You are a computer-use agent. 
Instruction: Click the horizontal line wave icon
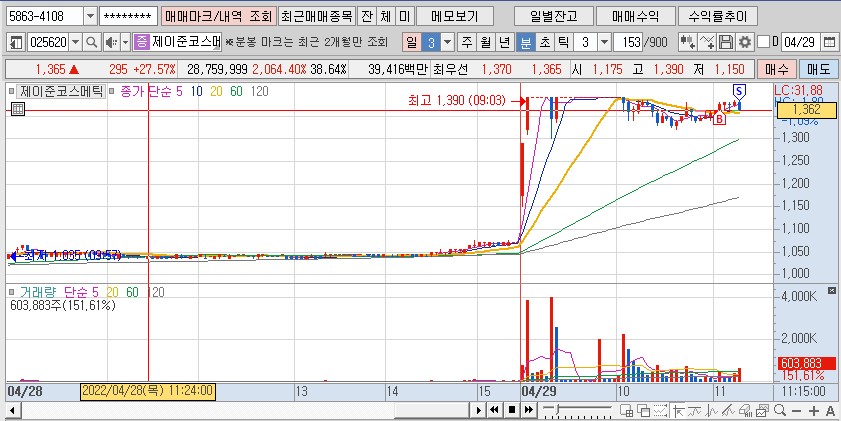pos(695,411)
